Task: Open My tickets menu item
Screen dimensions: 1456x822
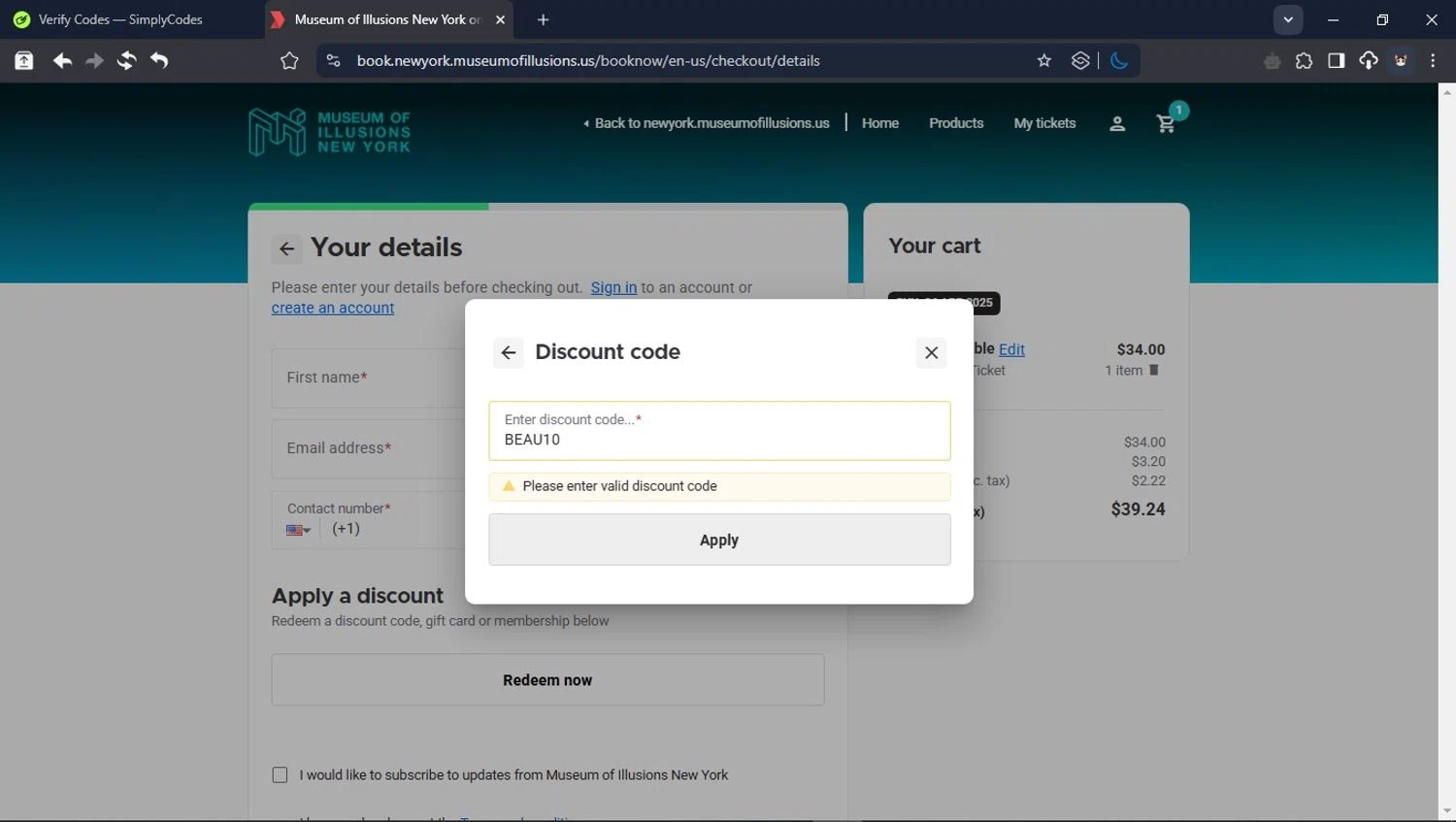Action: (1044, 123)
